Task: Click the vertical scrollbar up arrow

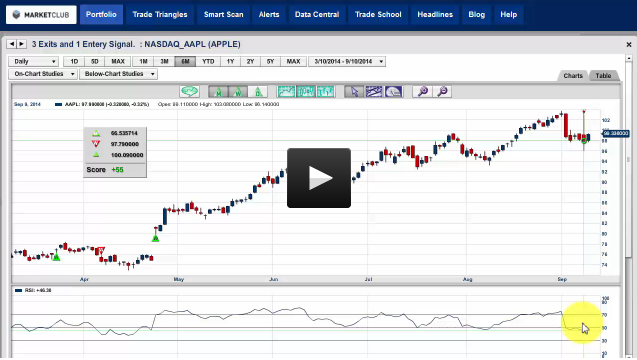Action: click(628, 59)
